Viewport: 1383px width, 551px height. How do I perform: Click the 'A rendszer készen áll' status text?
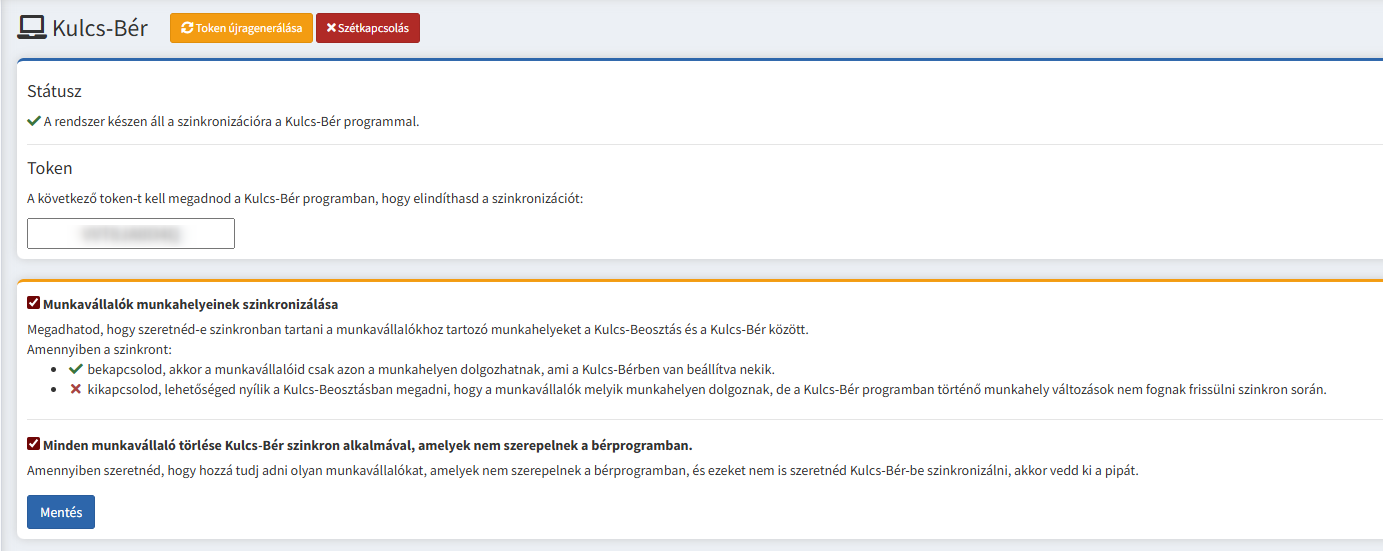point(231,122)
